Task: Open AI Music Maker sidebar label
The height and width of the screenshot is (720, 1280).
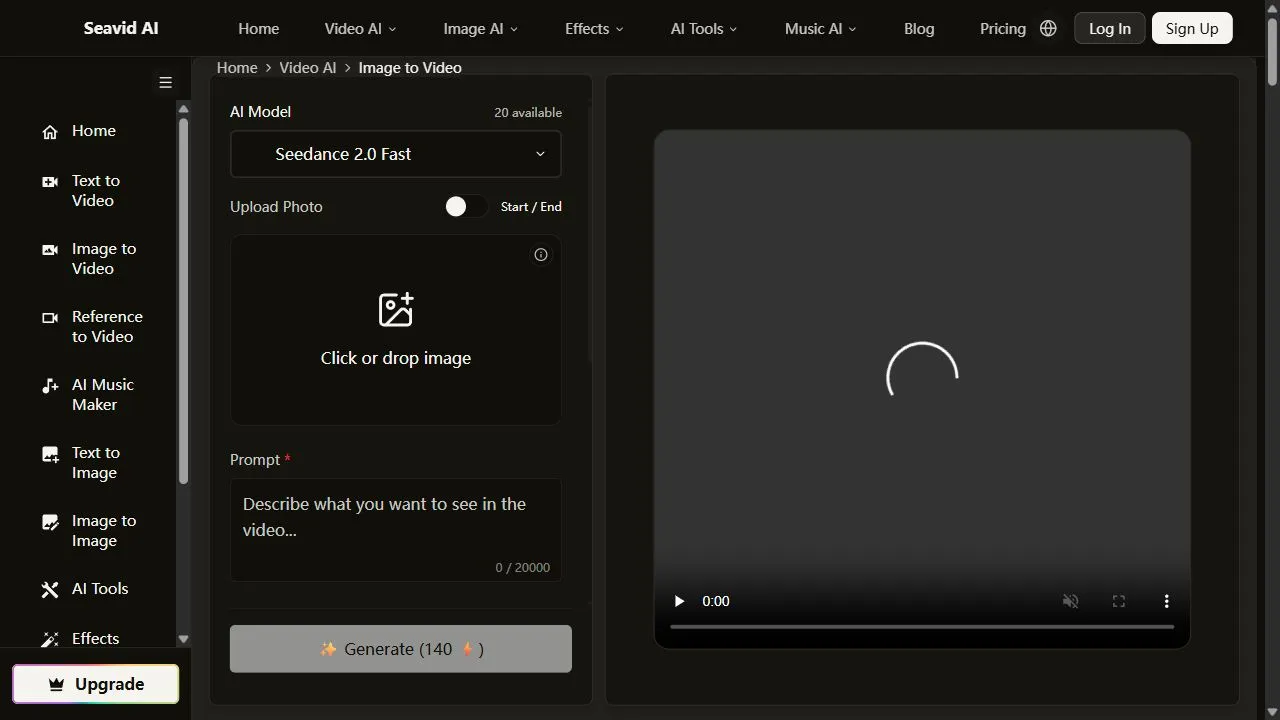Action: pyautogui.click(x=103, y=395)
